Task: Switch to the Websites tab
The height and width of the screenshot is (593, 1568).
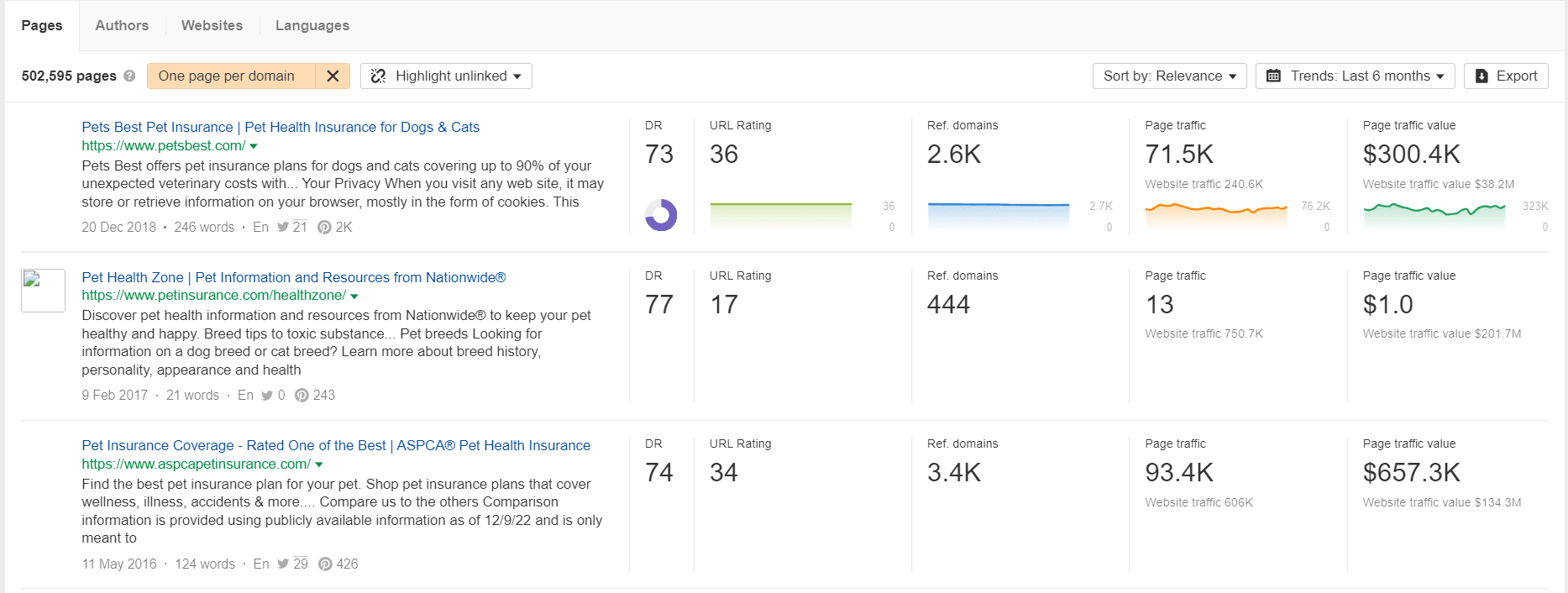Action: point(212,25)
